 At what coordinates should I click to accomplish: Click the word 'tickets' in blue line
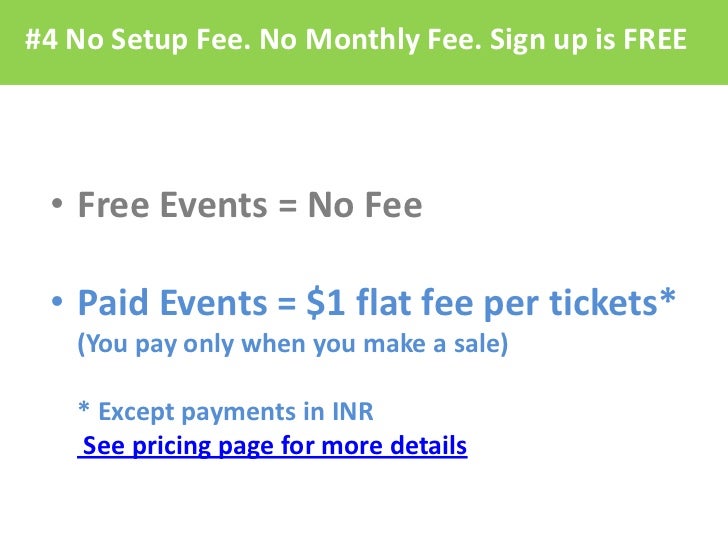pos(604,303)
